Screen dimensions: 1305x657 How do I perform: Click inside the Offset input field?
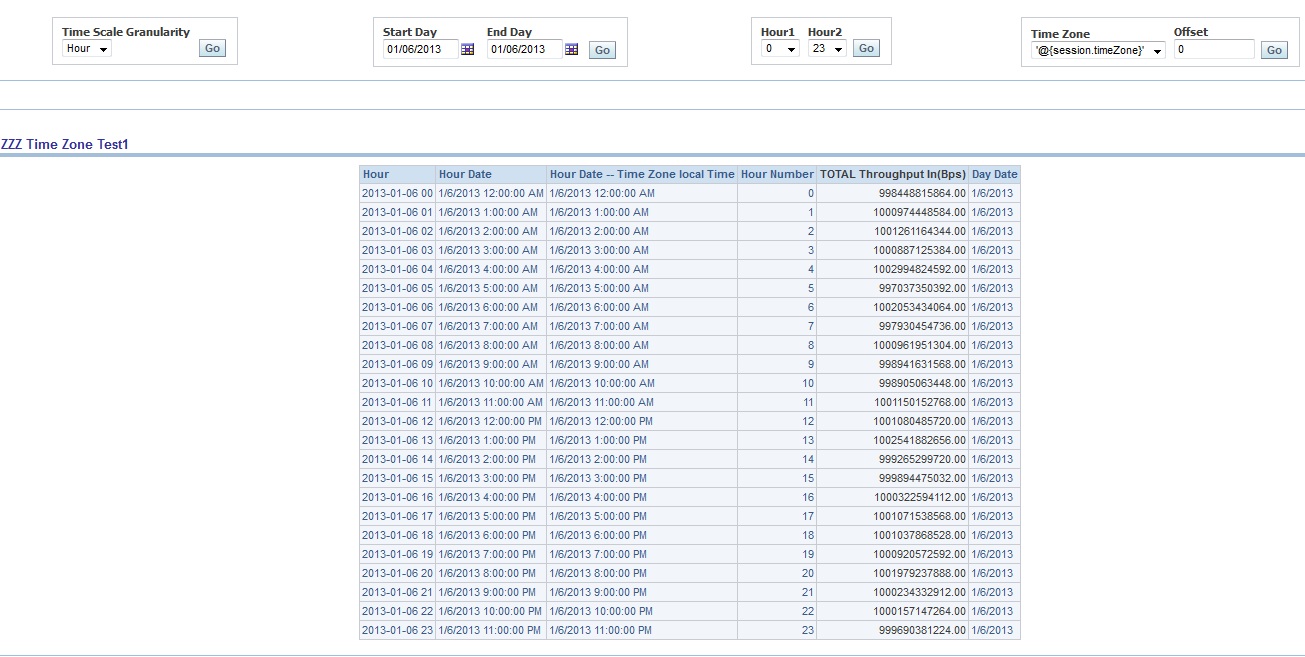pos(1212,47)
